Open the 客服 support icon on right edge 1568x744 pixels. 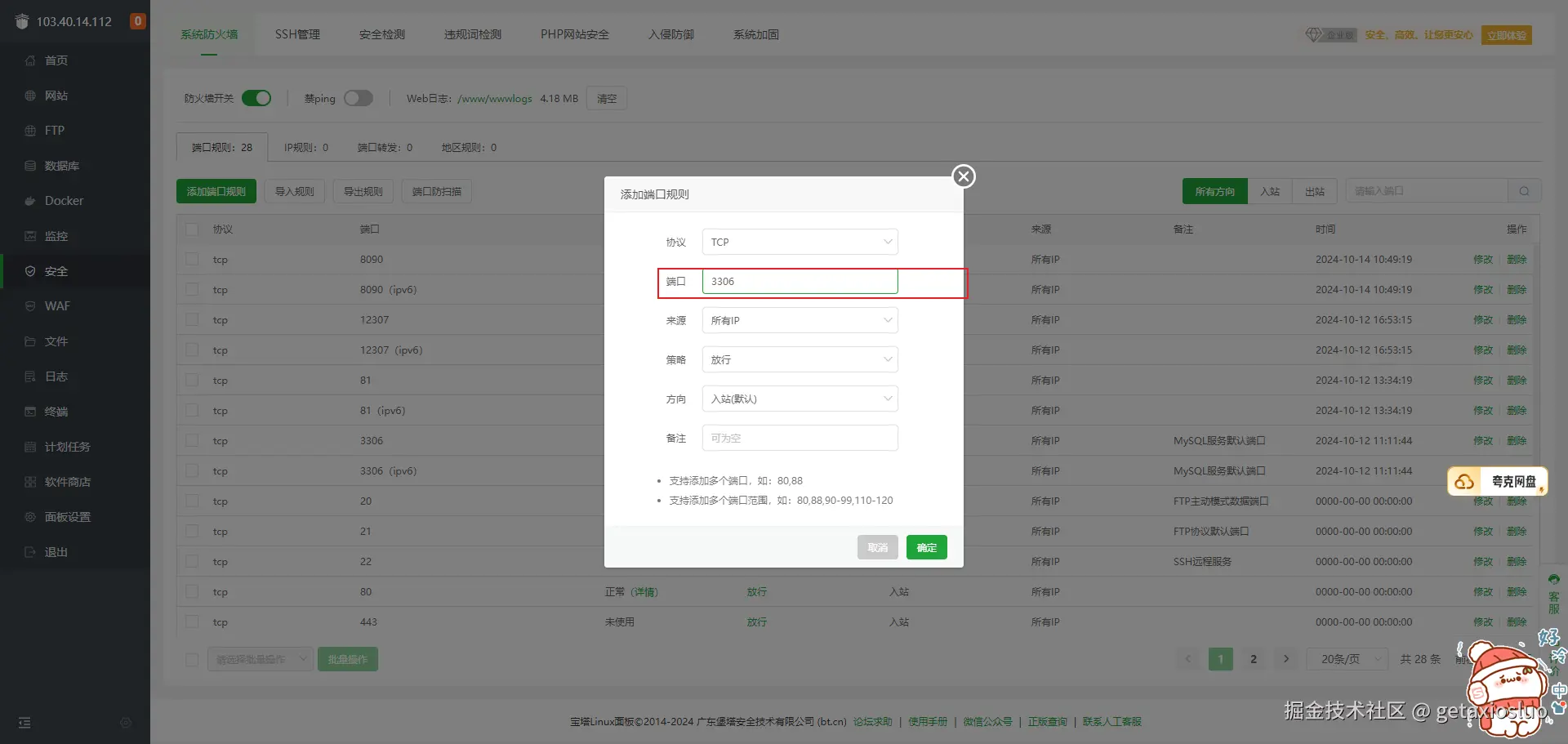pyautogui.click(x=1554, y=594)
